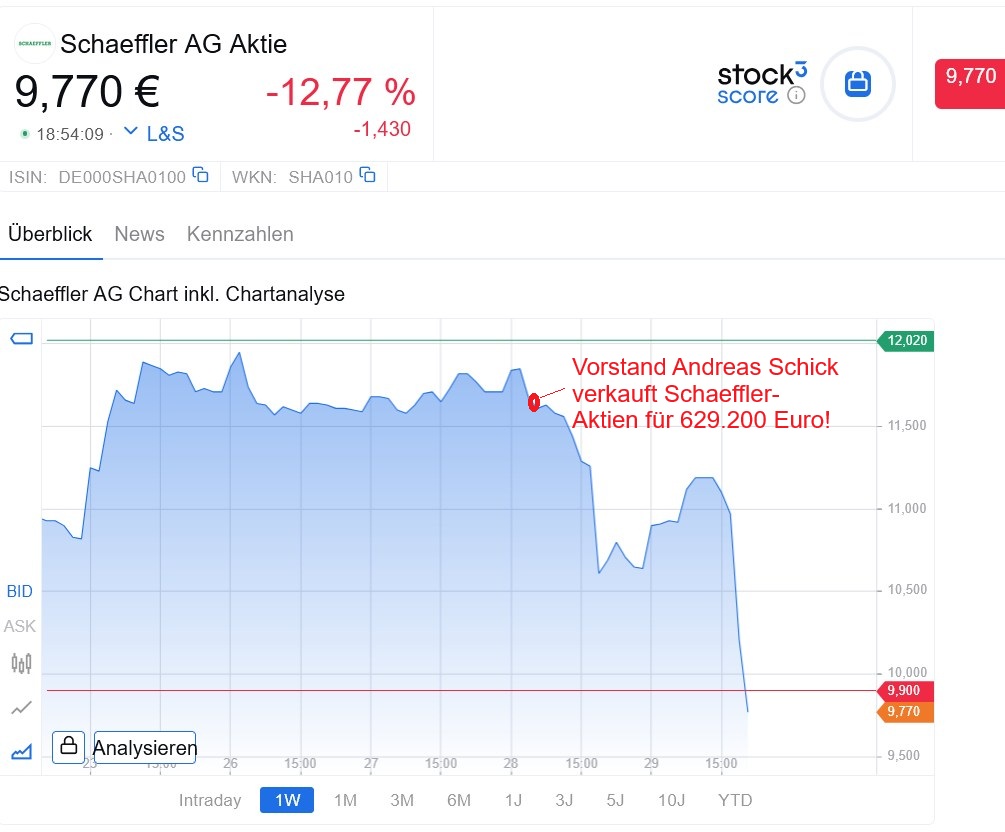Screen dimensions: 1005x832
Task: Select the Intraday time range
Action: 210,800
